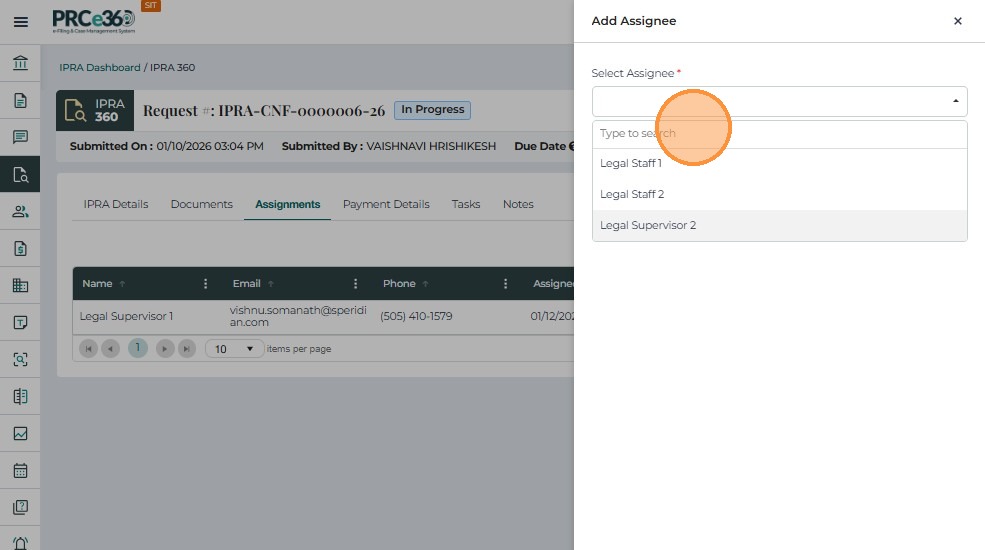Screen dimensions: 985x550
Task: Click the PRCe360 logo
Action: tap(94, 21)
